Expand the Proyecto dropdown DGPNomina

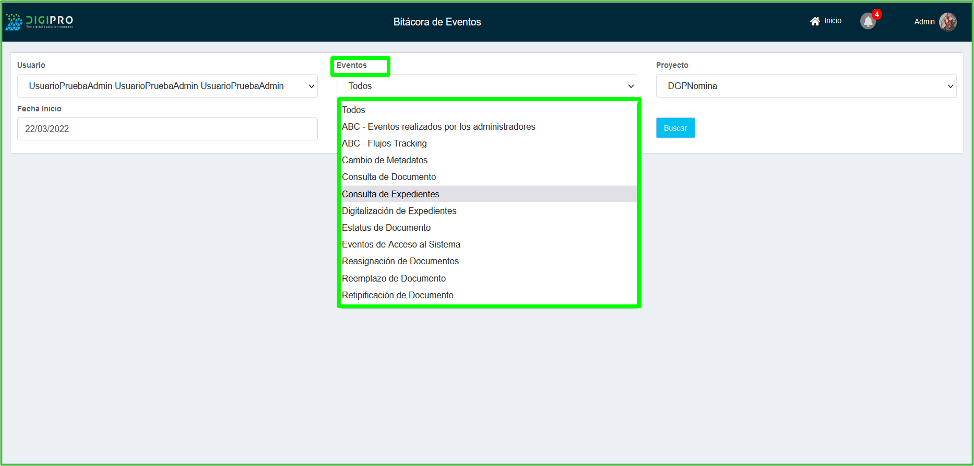(x=806, y=86)
